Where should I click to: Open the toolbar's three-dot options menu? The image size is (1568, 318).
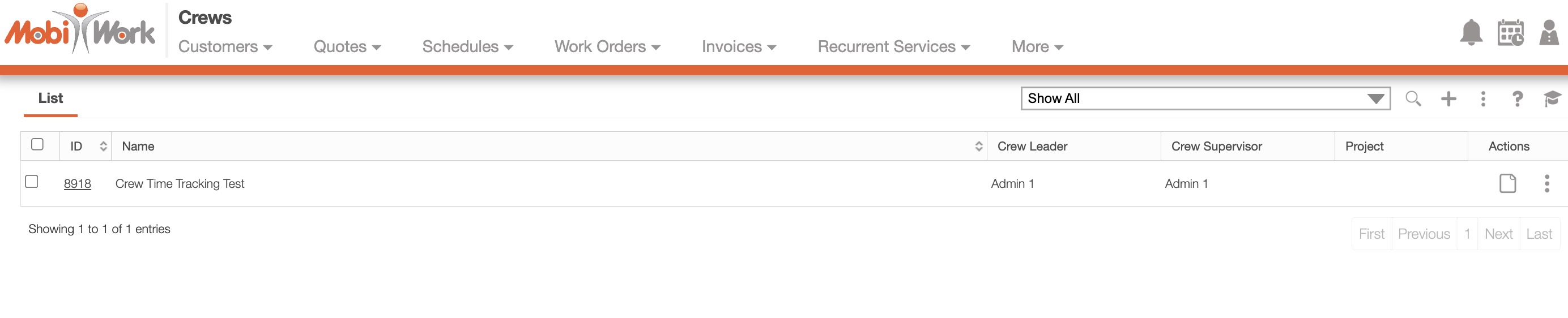(1483, 98)
